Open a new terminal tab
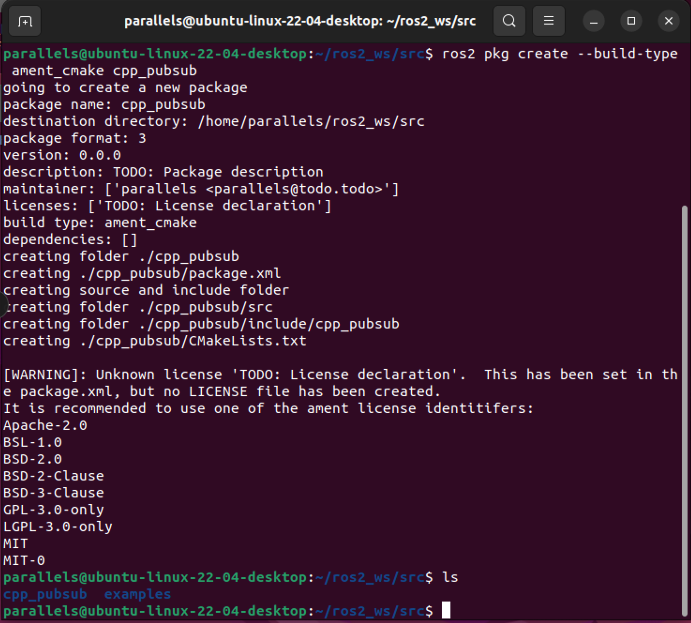The image size is (691, 623). (25, 20)
